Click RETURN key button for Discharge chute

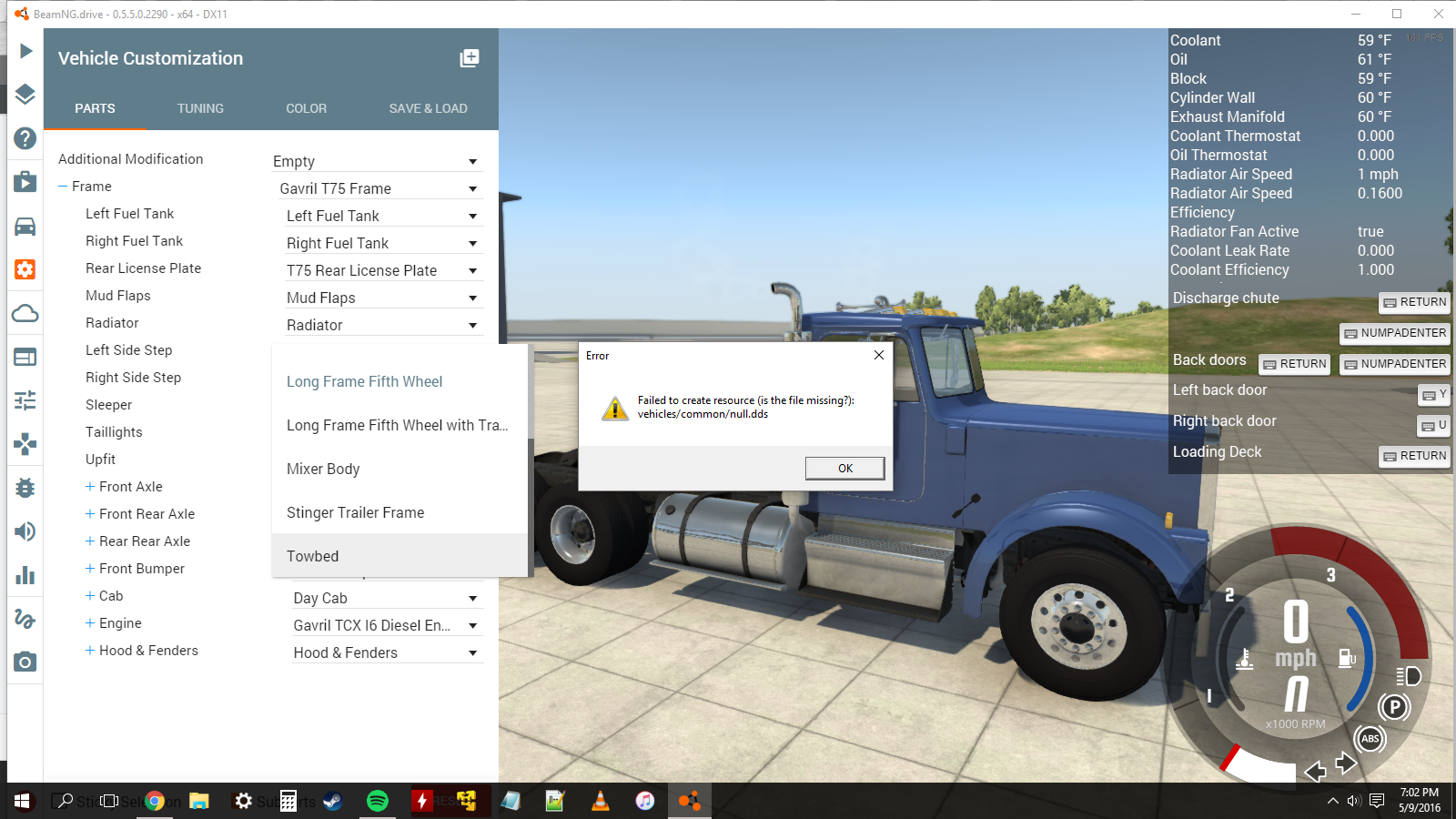pyautogui.click(x=1414, y=302)
